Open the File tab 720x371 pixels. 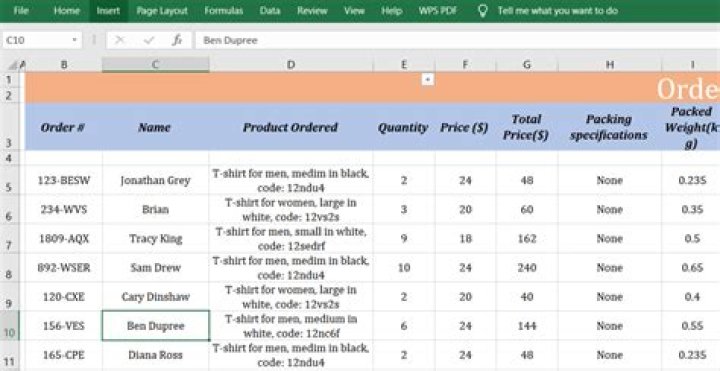click(21, 11)
